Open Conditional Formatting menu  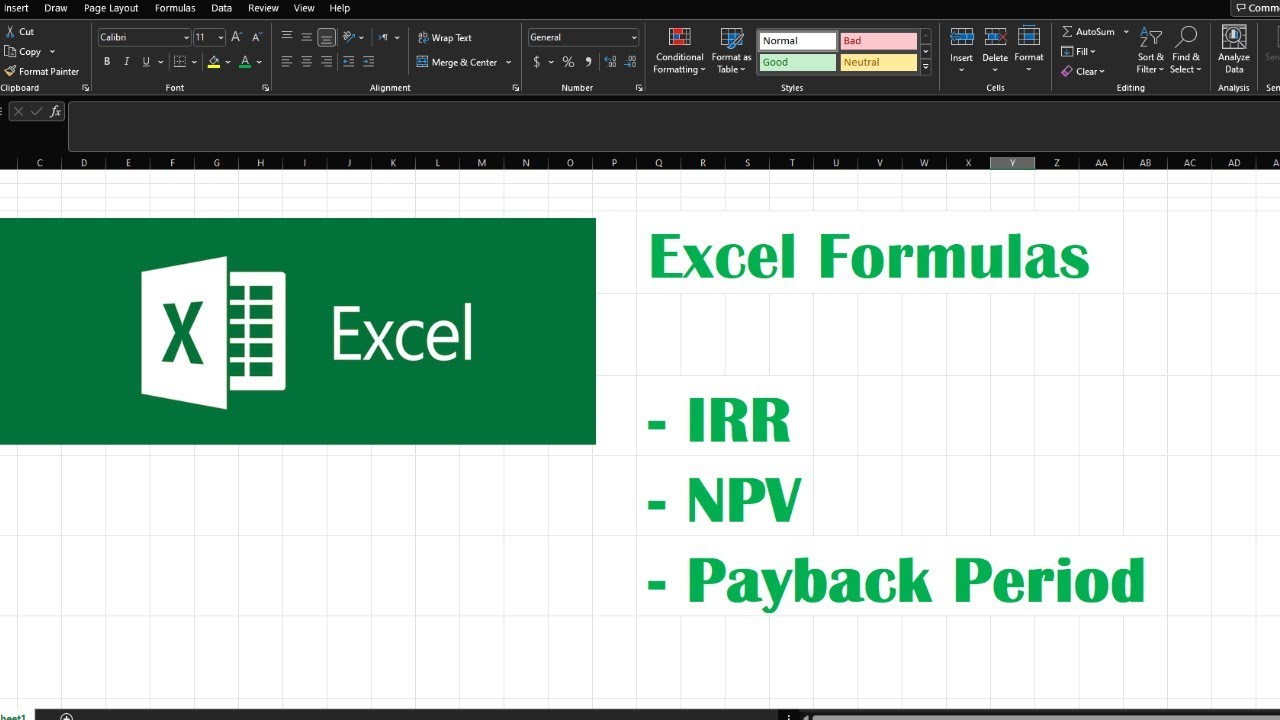[680, 51]
